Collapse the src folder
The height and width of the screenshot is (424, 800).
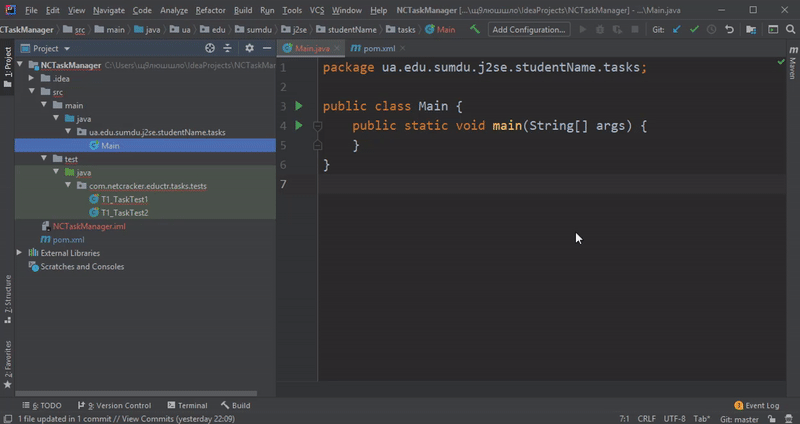point(32,91)
